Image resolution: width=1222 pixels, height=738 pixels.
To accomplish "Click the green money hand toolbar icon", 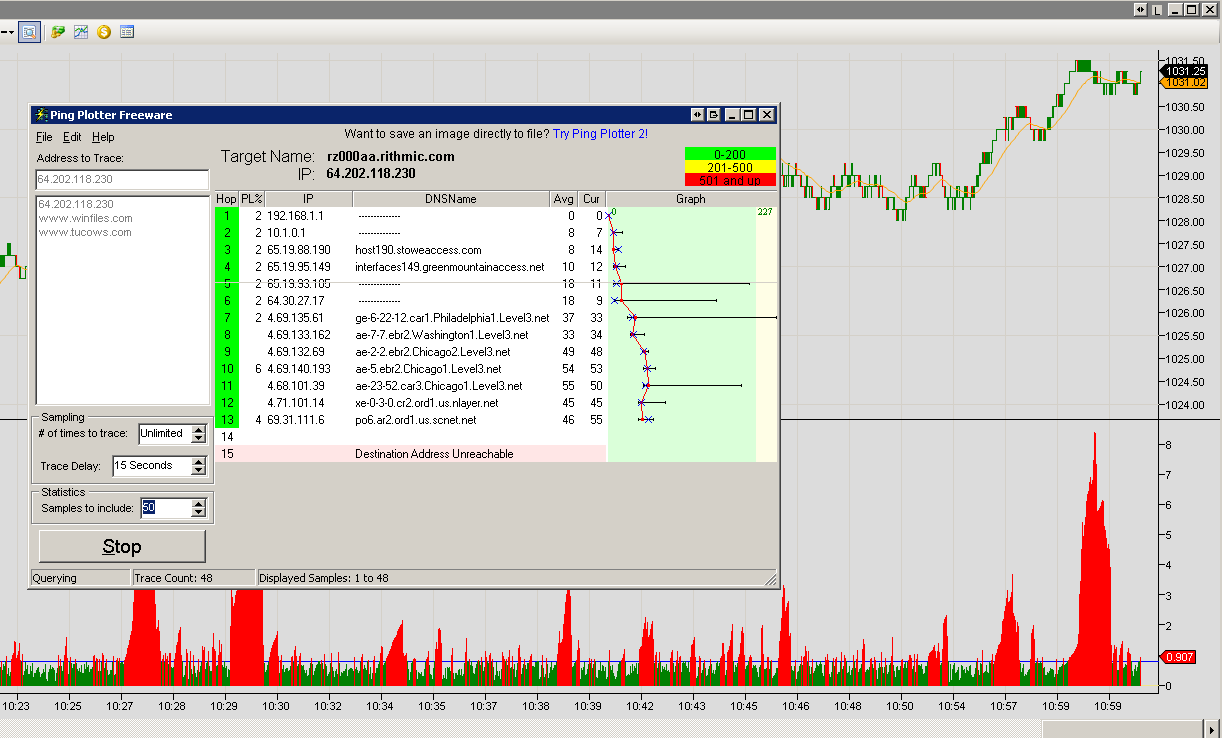I will point(58,32).
